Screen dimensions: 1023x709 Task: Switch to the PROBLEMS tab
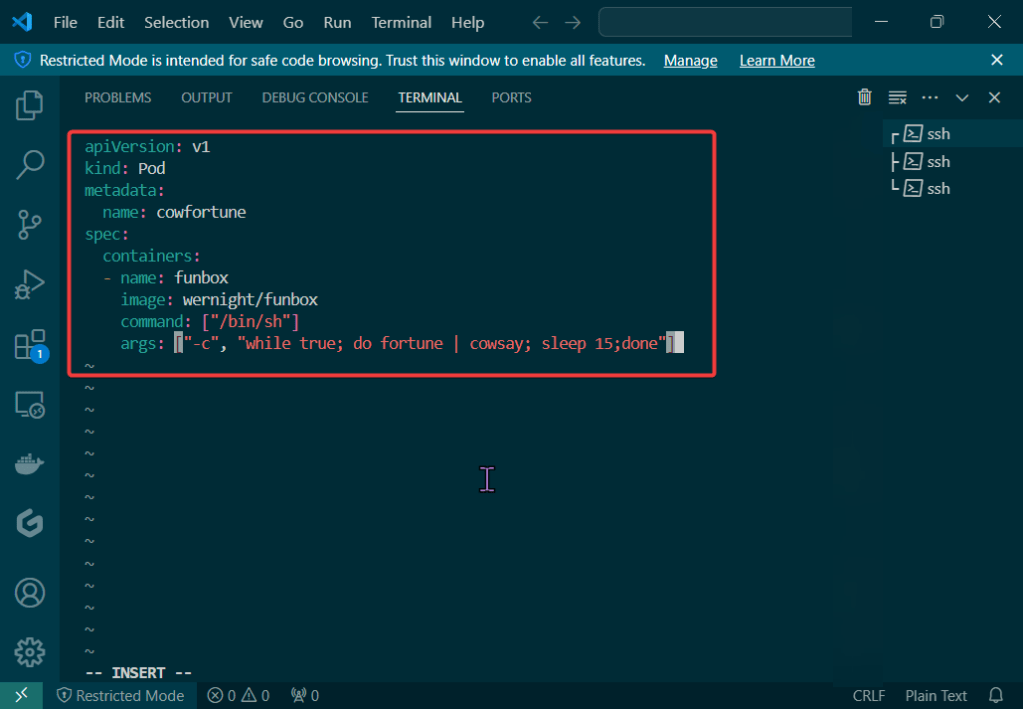click(118, 97)
